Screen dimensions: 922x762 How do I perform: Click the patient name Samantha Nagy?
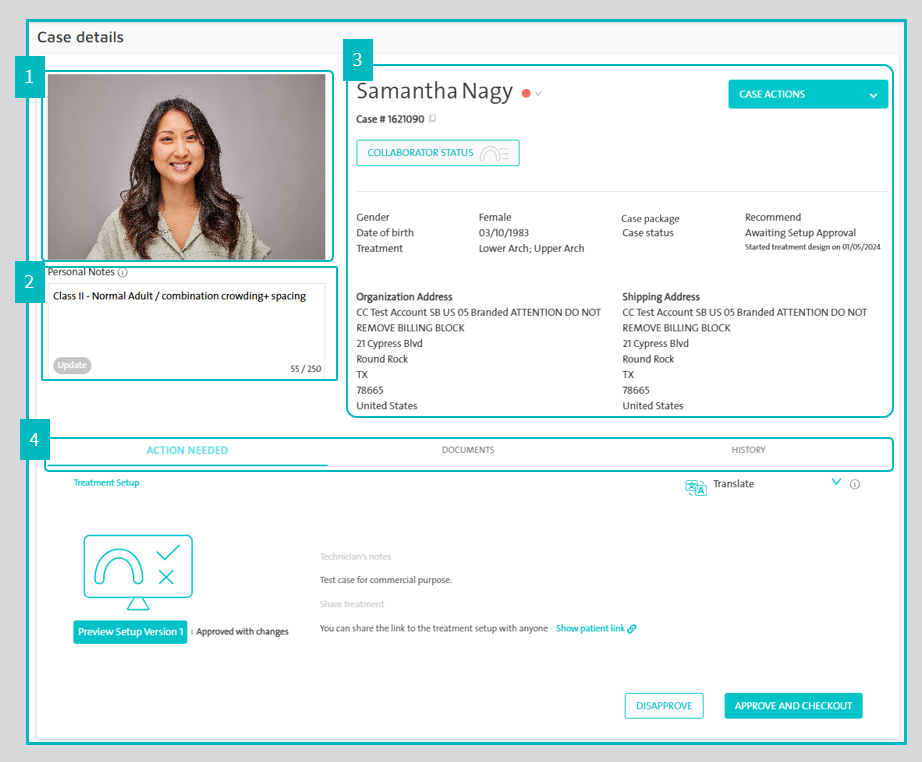pyautogui.click(x=435, y=92)
